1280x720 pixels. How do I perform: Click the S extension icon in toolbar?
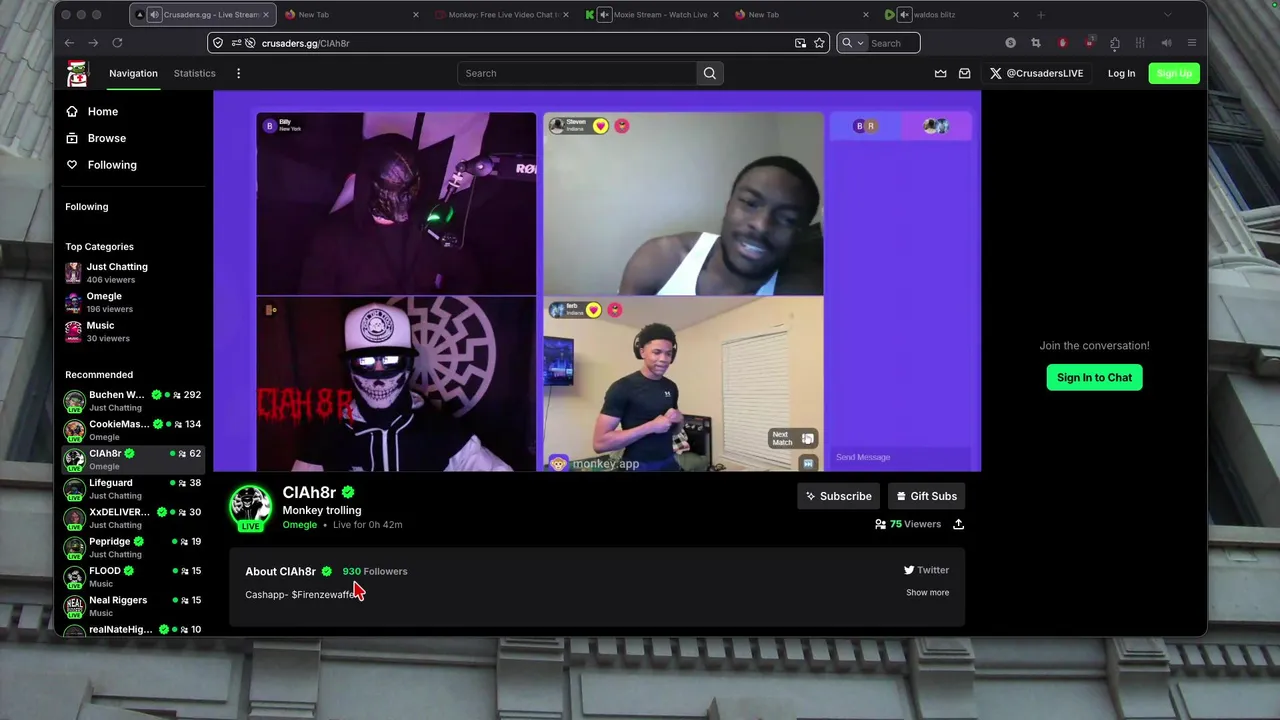1010,43
